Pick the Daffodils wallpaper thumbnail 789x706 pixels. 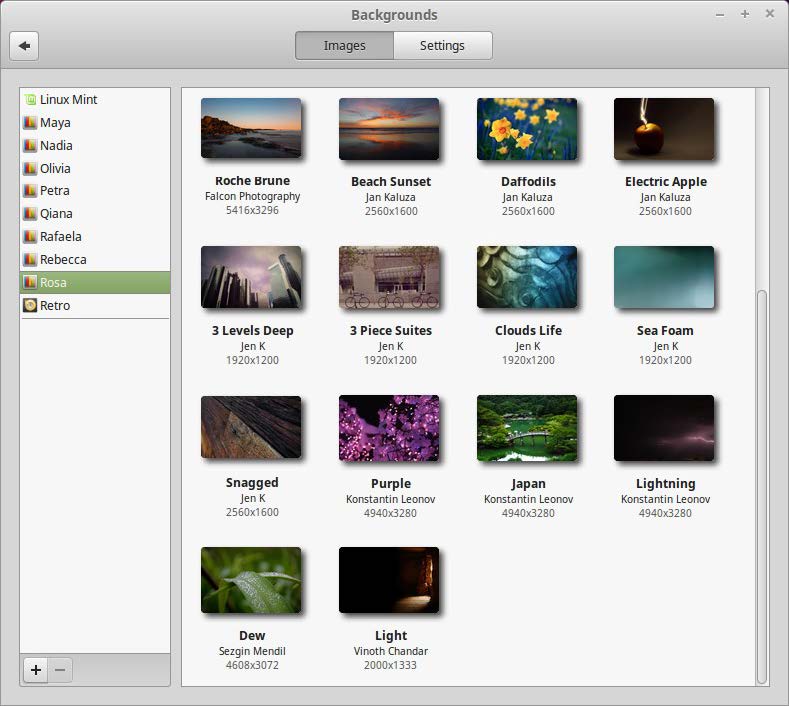pyautogui.click(x=527, y=129)
